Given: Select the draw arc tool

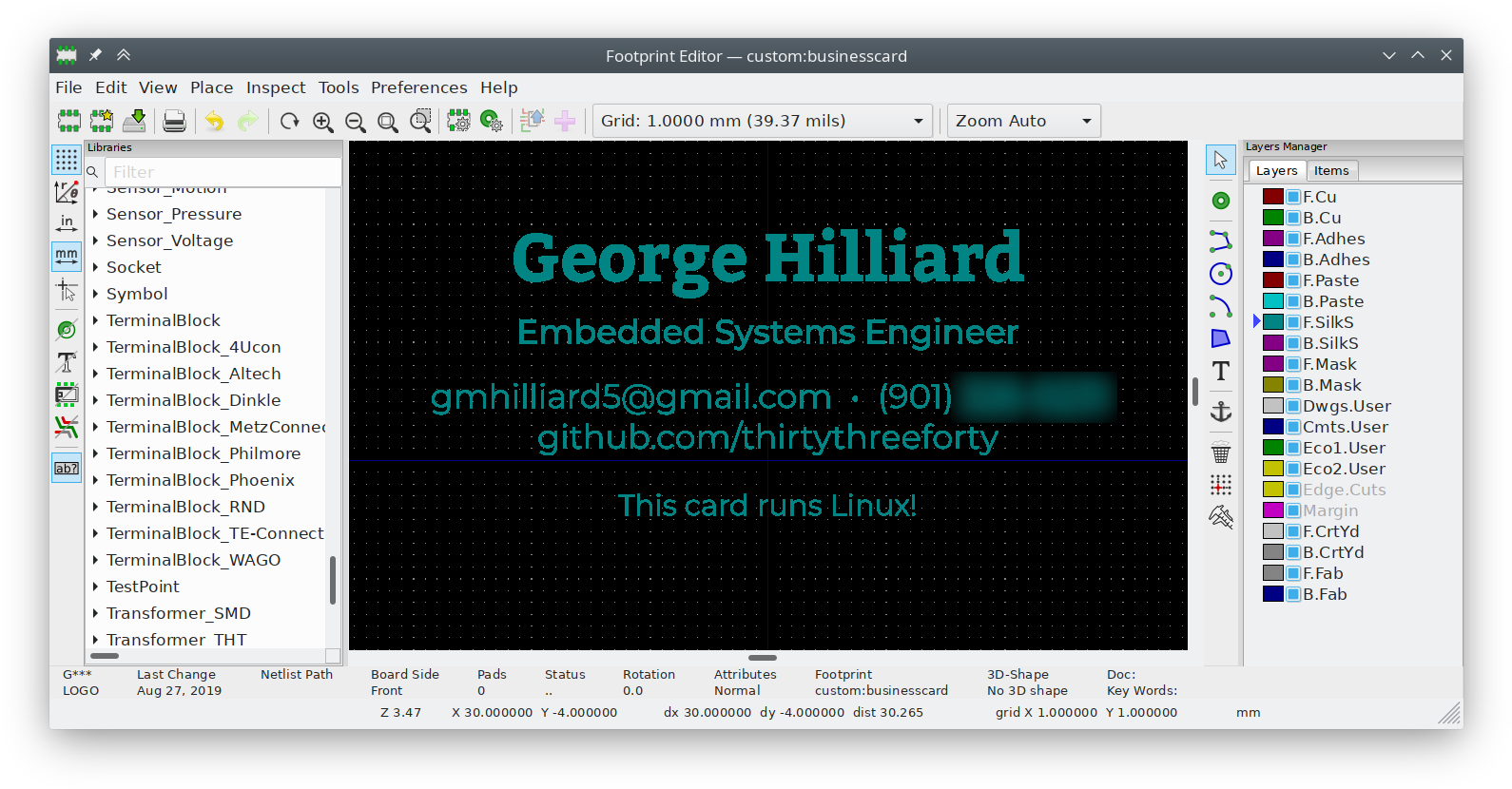Looking at the screenshot, I should coord(1221,306).
